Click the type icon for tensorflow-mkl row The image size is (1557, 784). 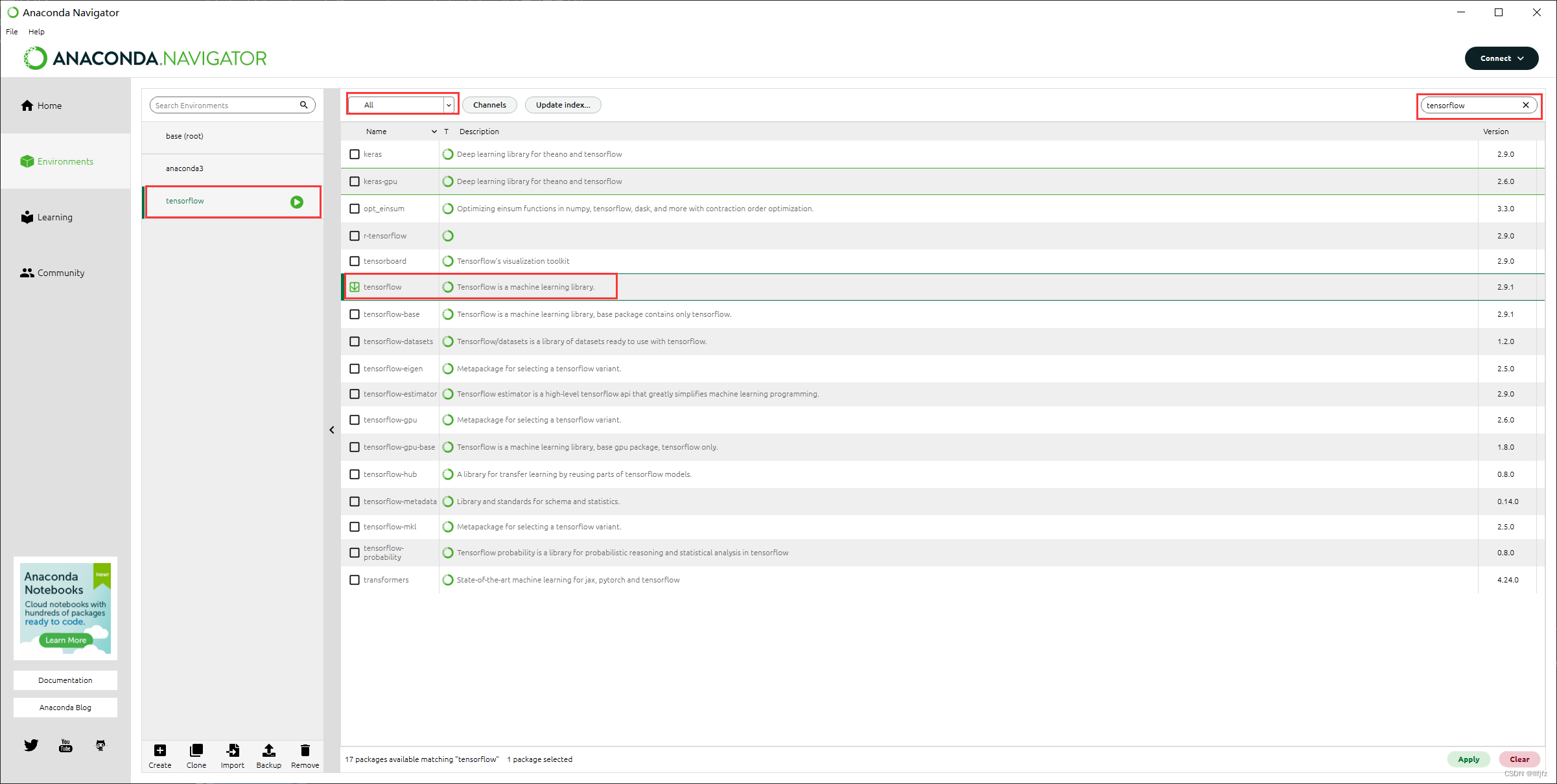coord(448,527)
